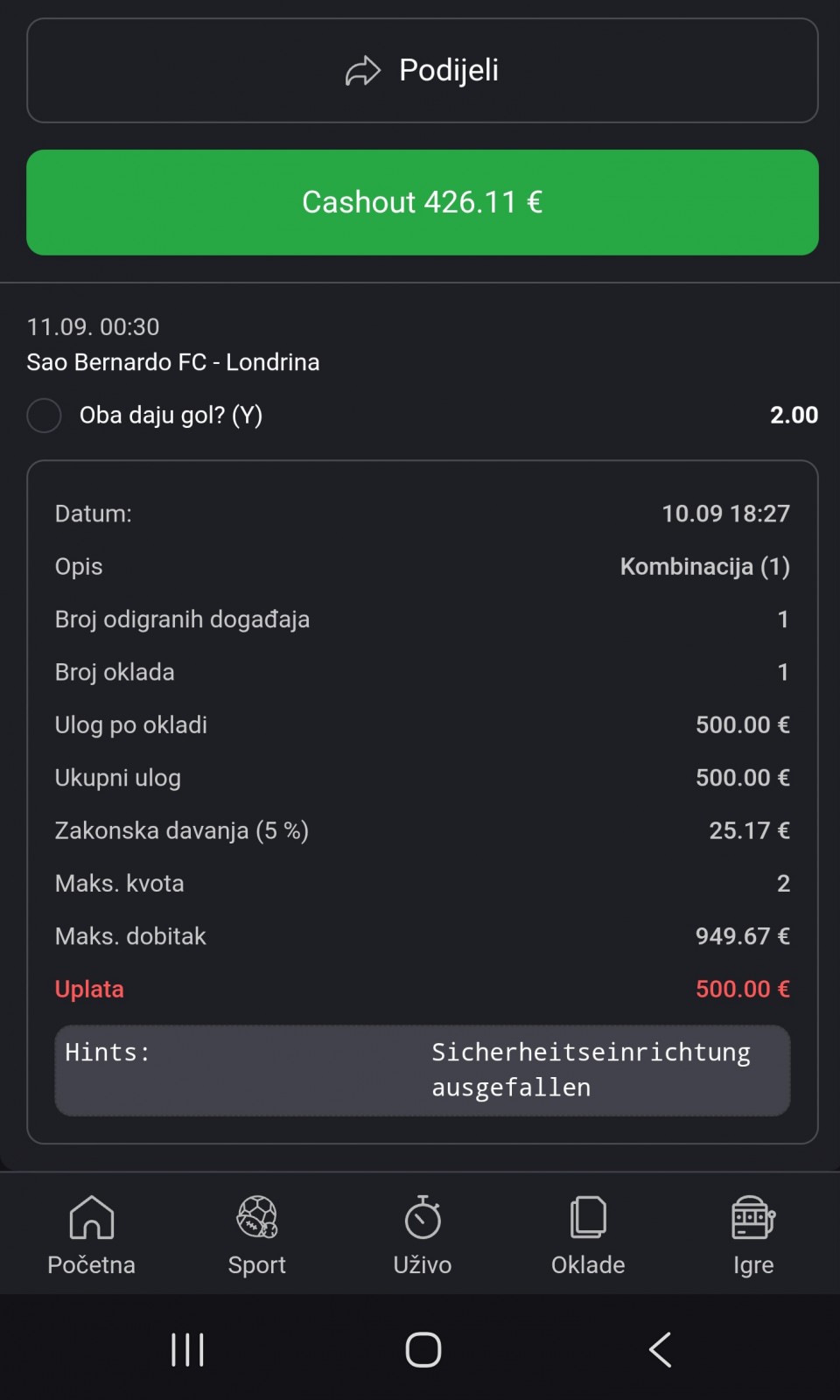This screenshot has width=840, height=1400.
Task: Tap the red Uplata 500.00 € row
Action: (x=423, y=989)
